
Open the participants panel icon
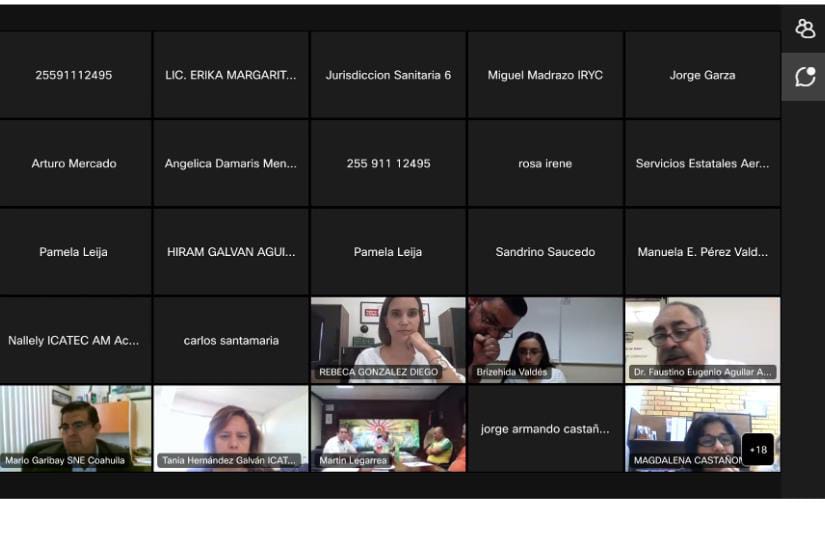point(804,28)
